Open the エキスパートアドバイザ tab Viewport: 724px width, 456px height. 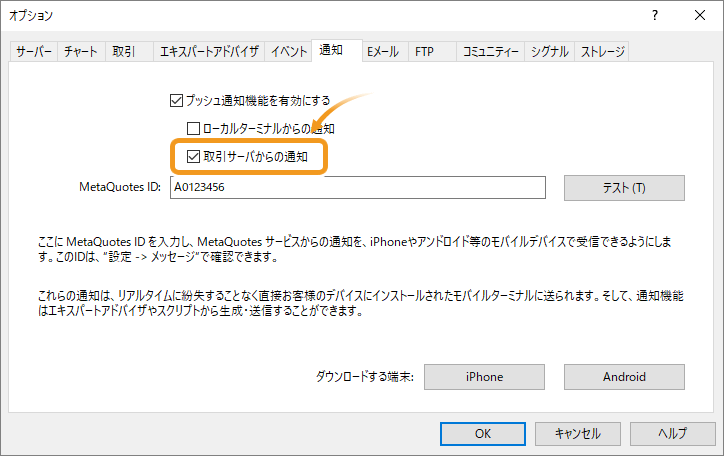coord(209,51)
